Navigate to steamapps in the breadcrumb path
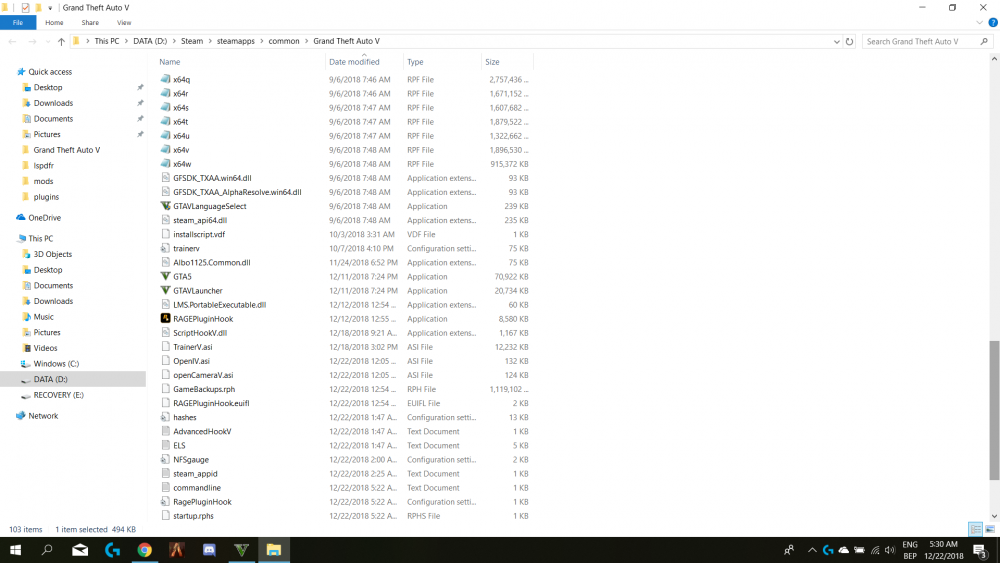Screen dimensions: 1000x563 pos(235,41)
